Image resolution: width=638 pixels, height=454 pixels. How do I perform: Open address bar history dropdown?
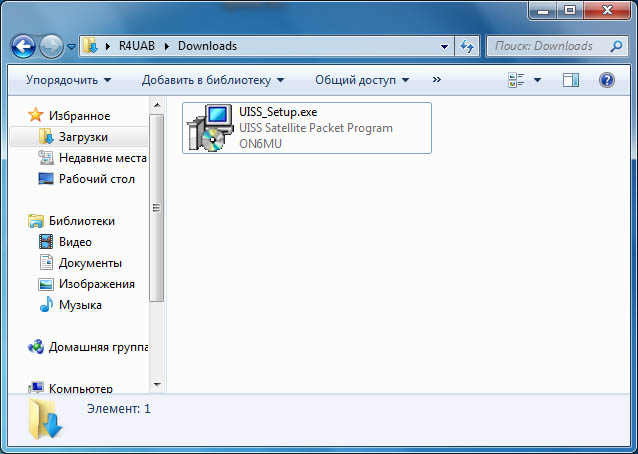click(x=444, y=47)
